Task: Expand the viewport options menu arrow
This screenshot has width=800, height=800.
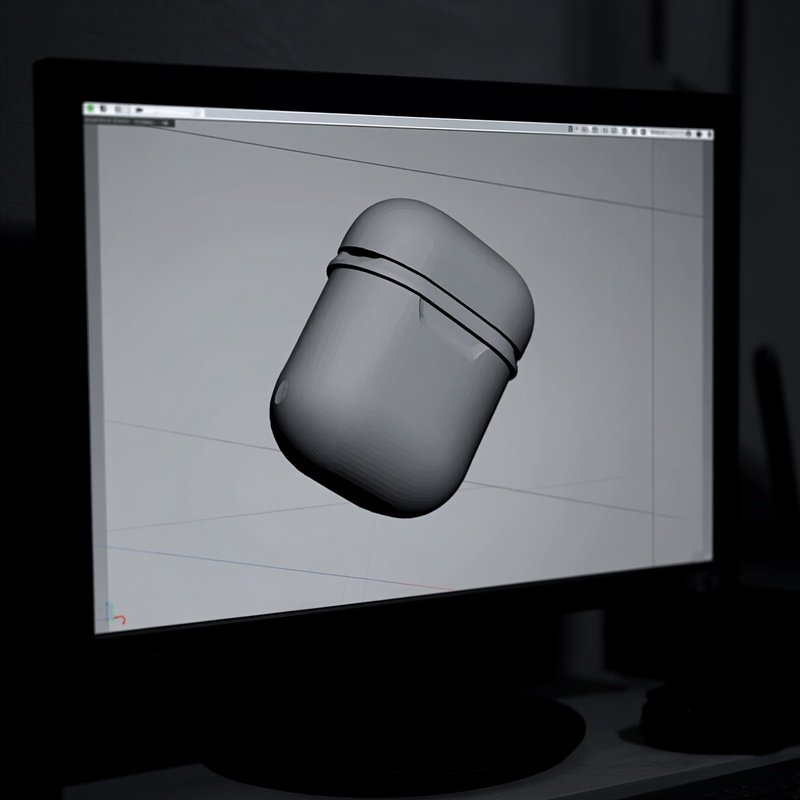Action: (164, 122)
